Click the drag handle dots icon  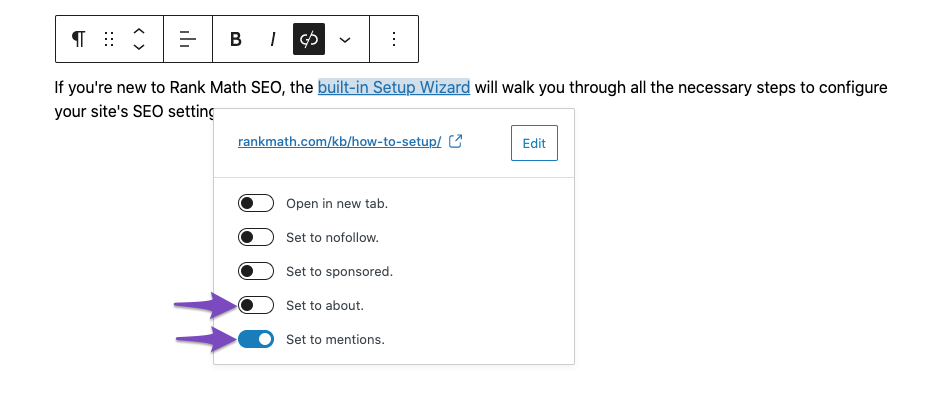(x=109, y=40)
